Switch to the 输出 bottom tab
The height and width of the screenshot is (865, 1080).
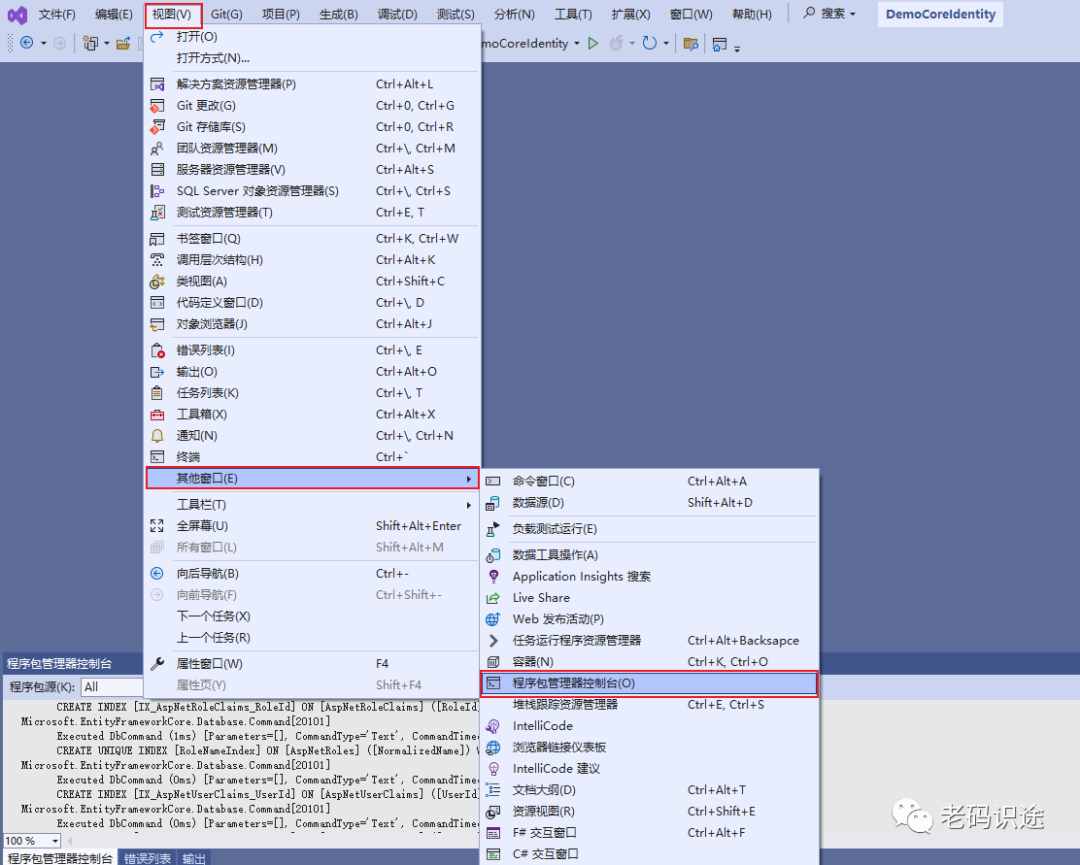pos(194,857)
